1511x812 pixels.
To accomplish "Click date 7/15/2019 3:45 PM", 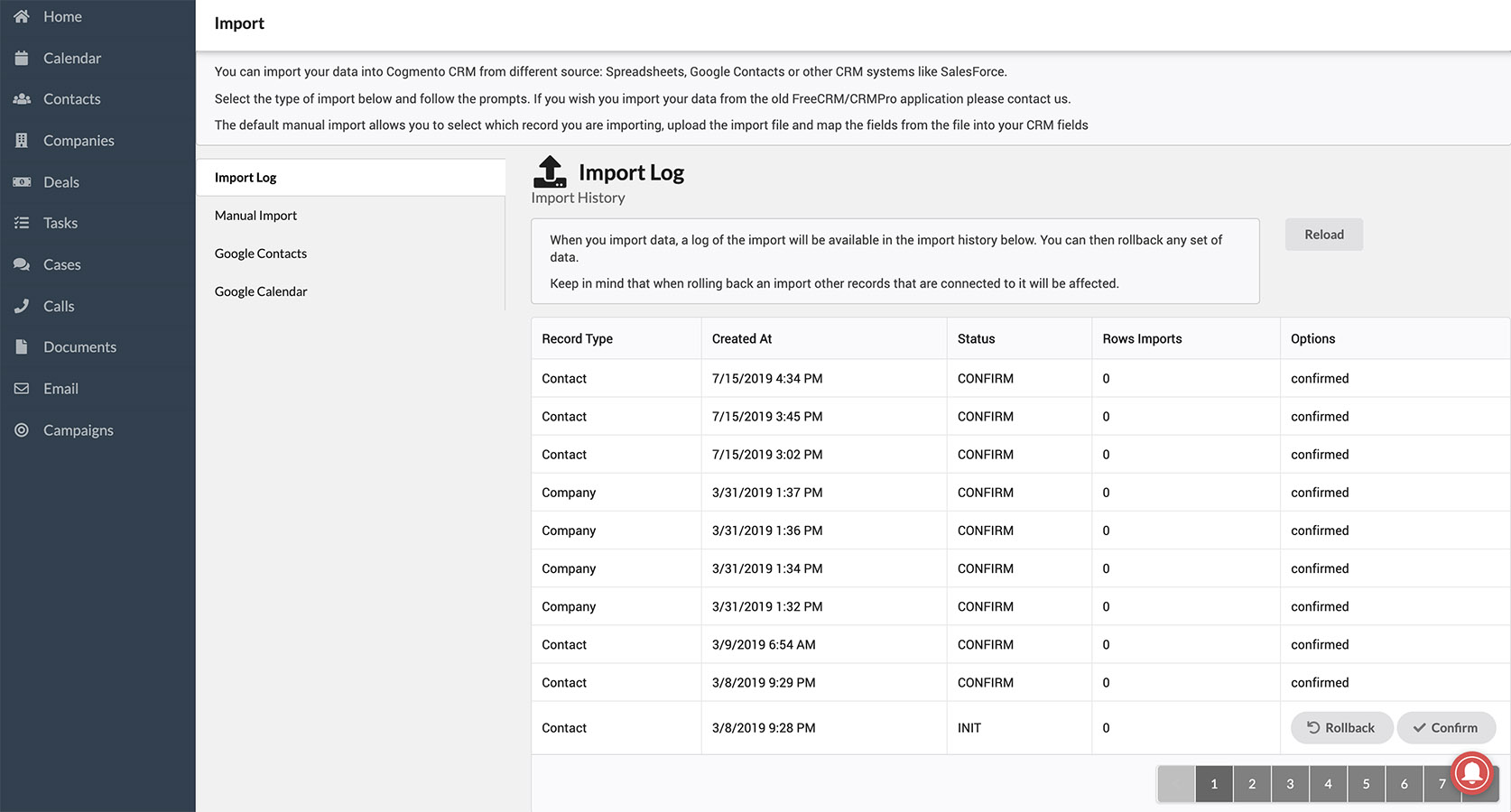I will click(x=767, y=417).
